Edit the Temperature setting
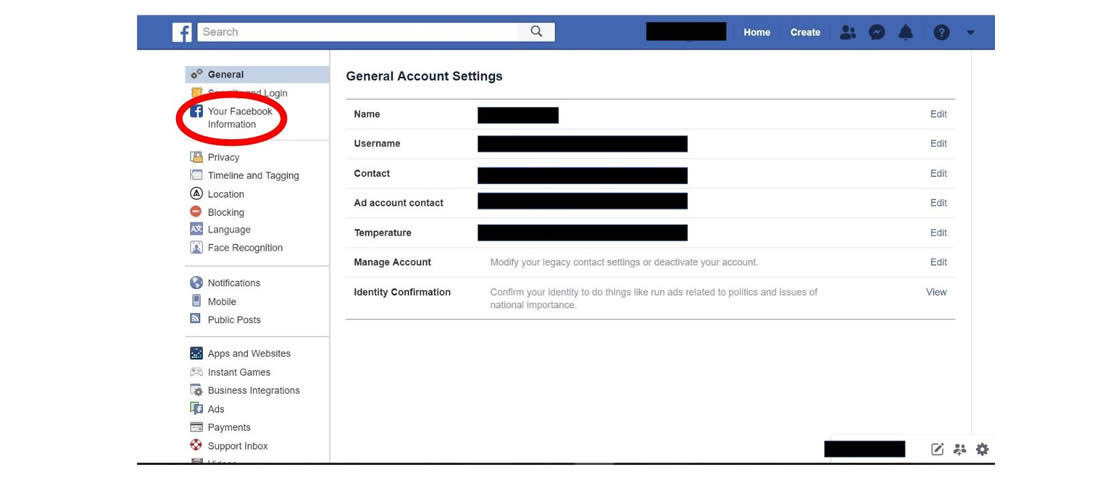 [x=939, y=233]
